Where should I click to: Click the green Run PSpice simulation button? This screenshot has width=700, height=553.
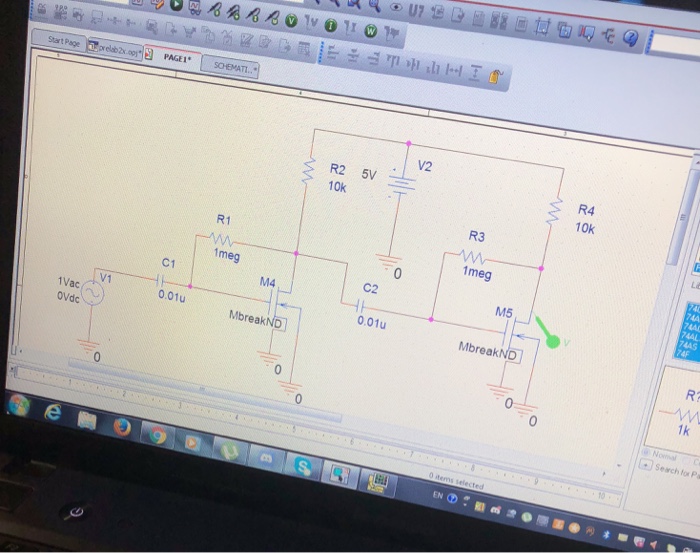click(176, 4)
